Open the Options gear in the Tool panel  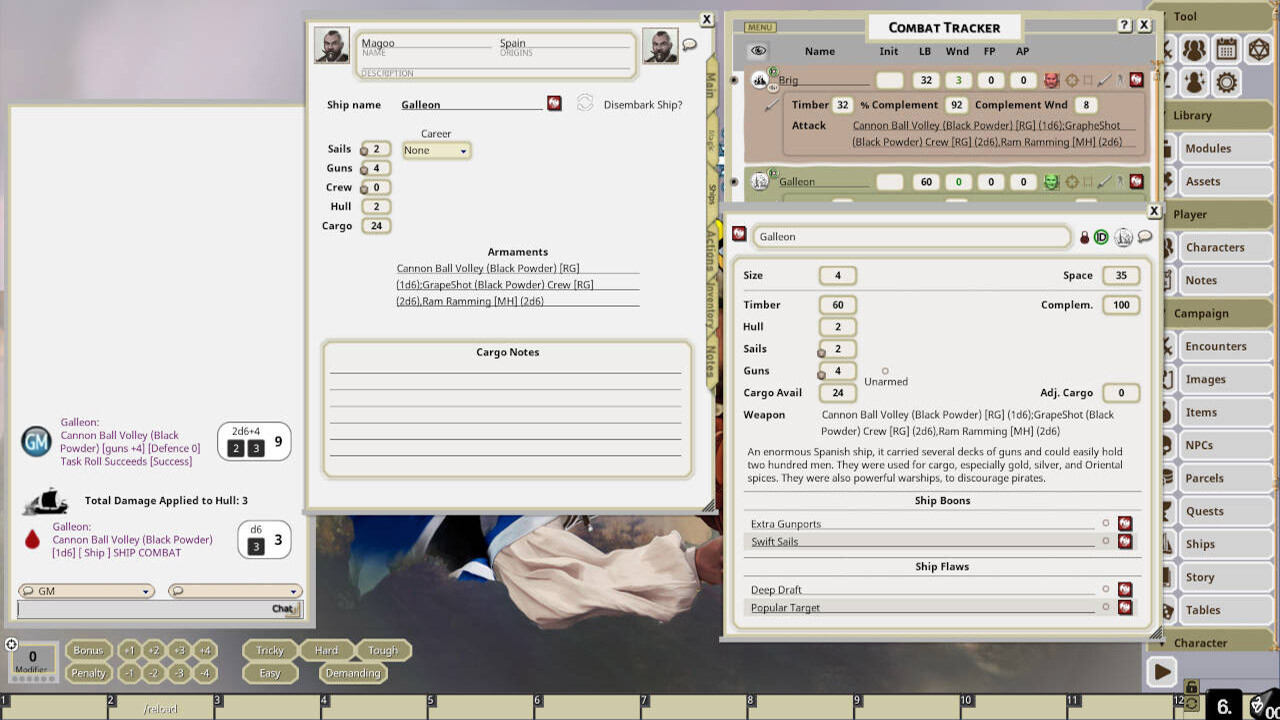[1226, 82]
